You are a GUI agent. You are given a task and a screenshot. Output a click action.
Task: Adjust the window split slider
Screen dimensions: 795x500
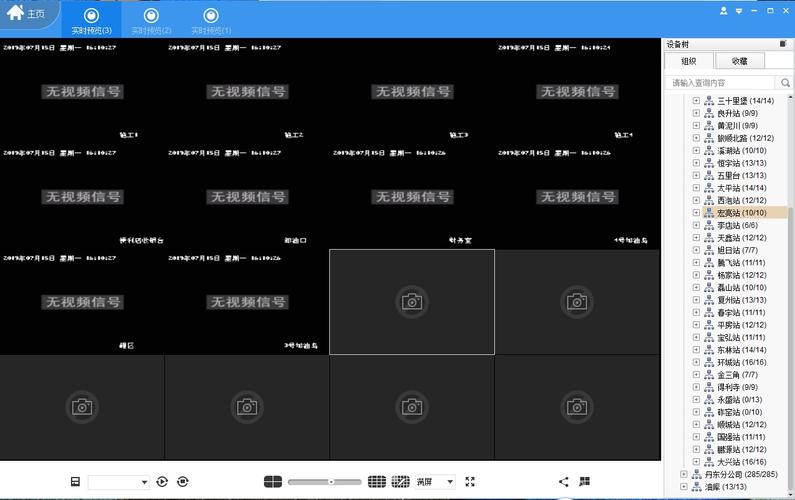[324, 482]
